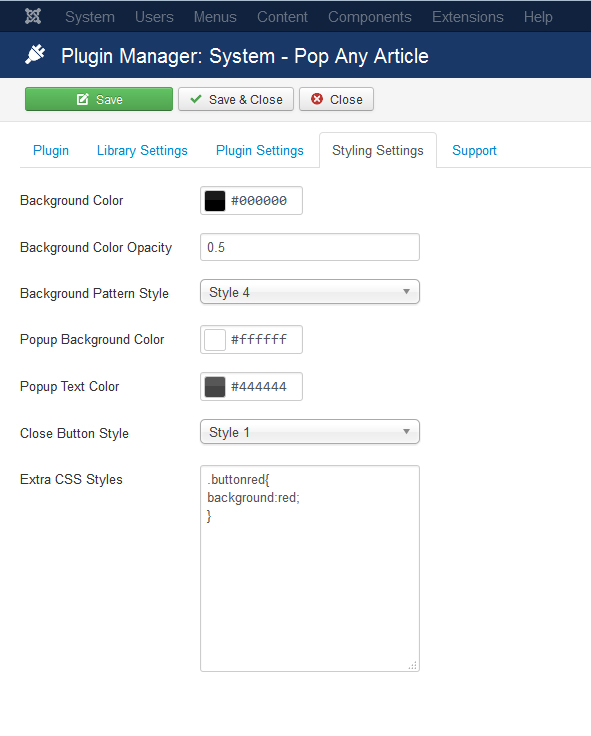Switch to the Plugin Settings tab
The width and height of the screenshot is (591, 736).
tap(260, 150)
